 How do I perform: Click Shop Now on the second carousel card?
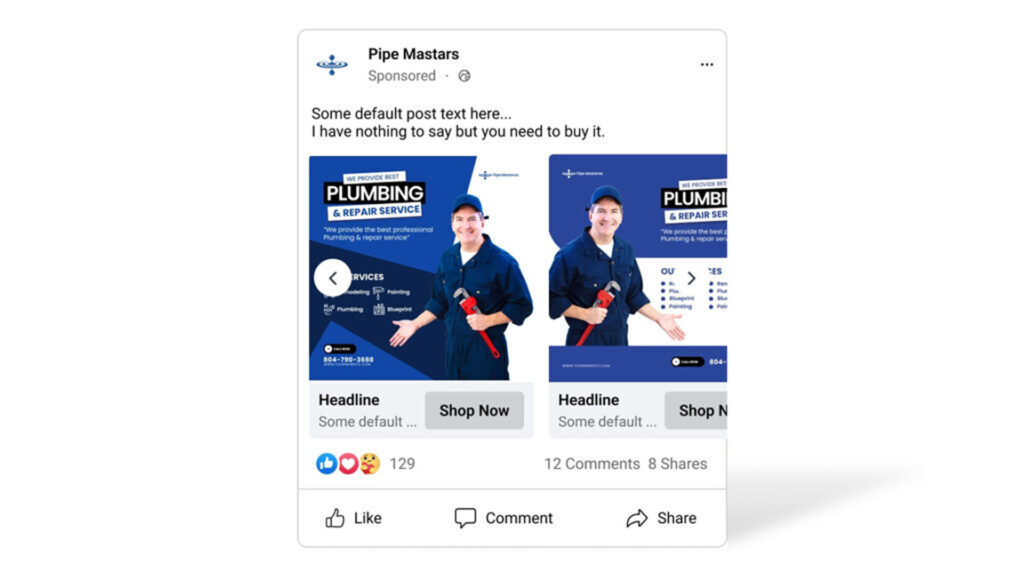pos(696,411)
